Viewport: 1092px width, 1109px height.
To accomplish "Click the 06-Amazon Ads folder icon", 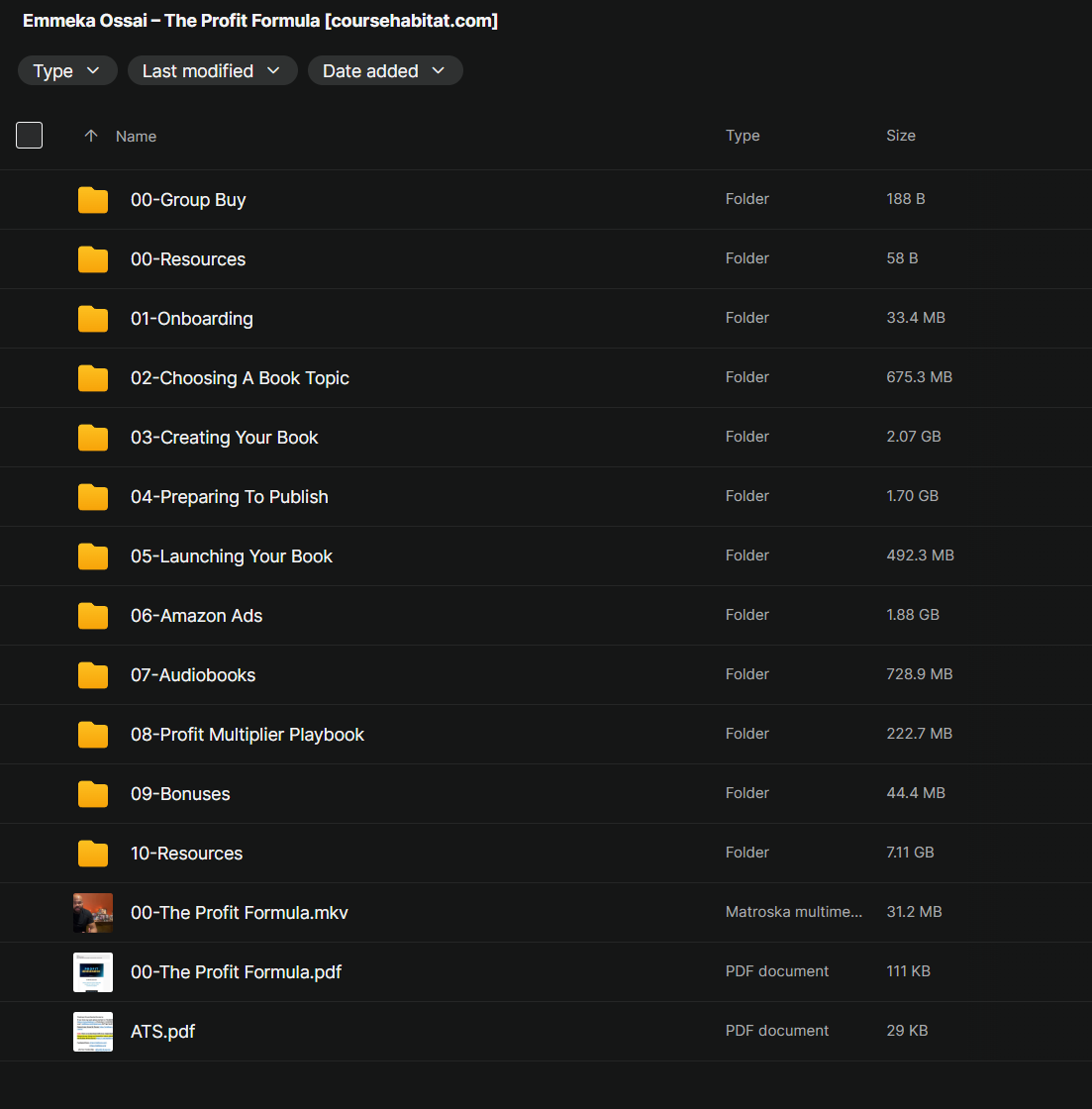I will 93,616.
